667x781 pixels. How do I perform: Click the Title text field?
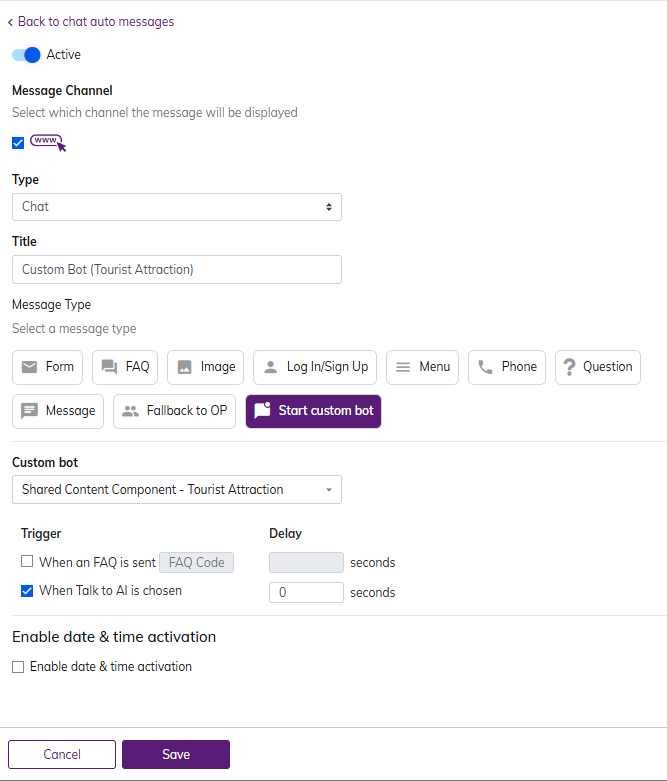(177, 270)
